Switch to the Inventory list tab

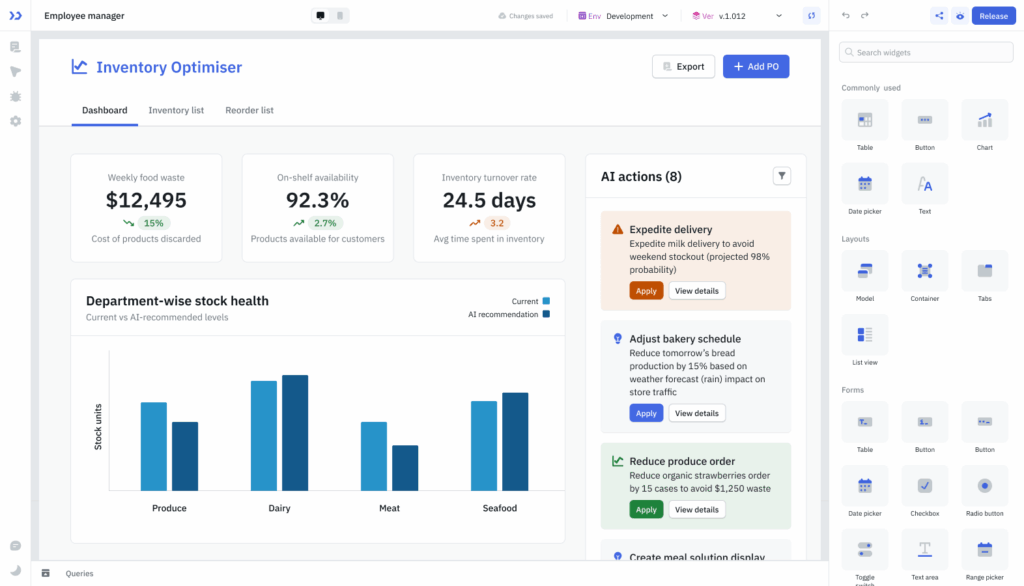[176, 111]
